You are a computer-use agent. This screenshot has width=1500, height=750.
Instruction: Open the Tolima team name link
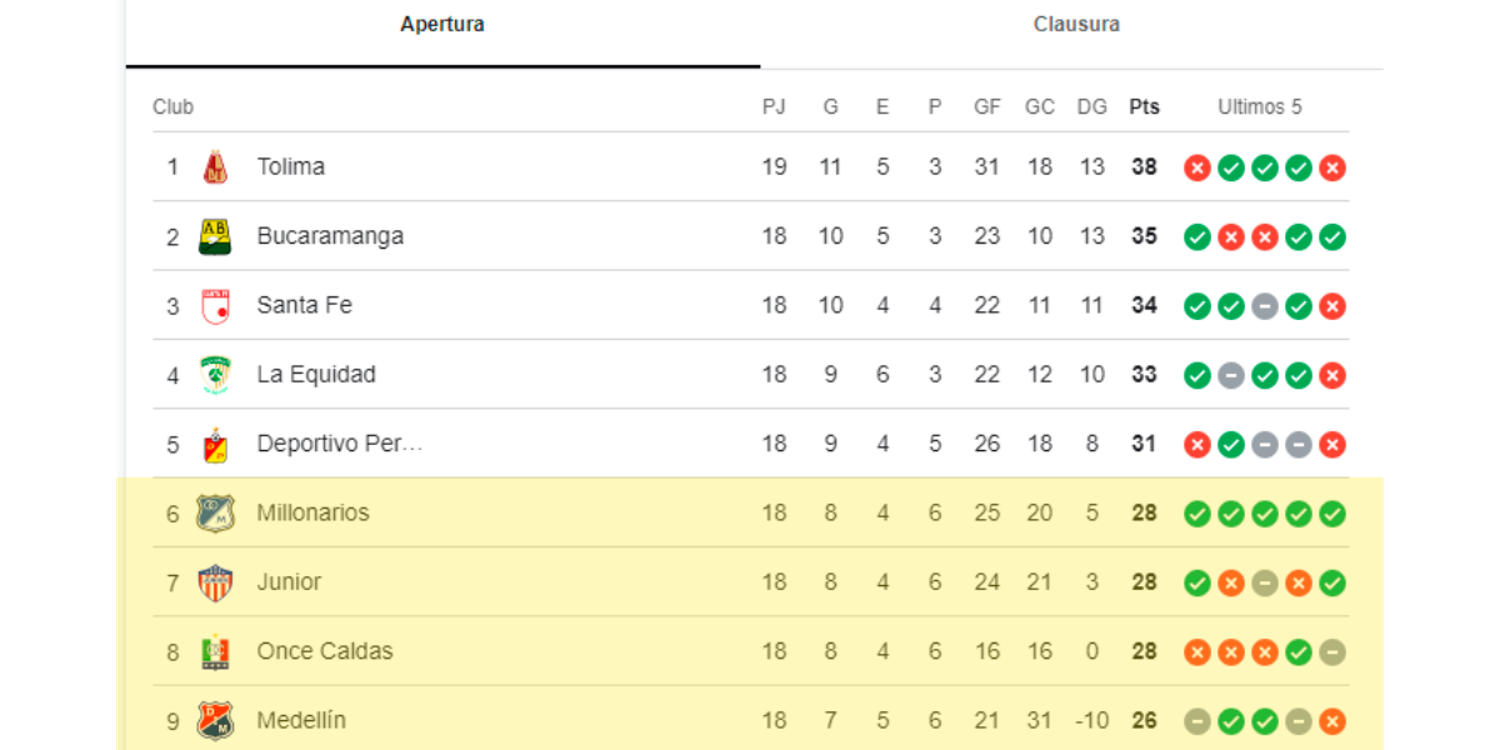291,167
